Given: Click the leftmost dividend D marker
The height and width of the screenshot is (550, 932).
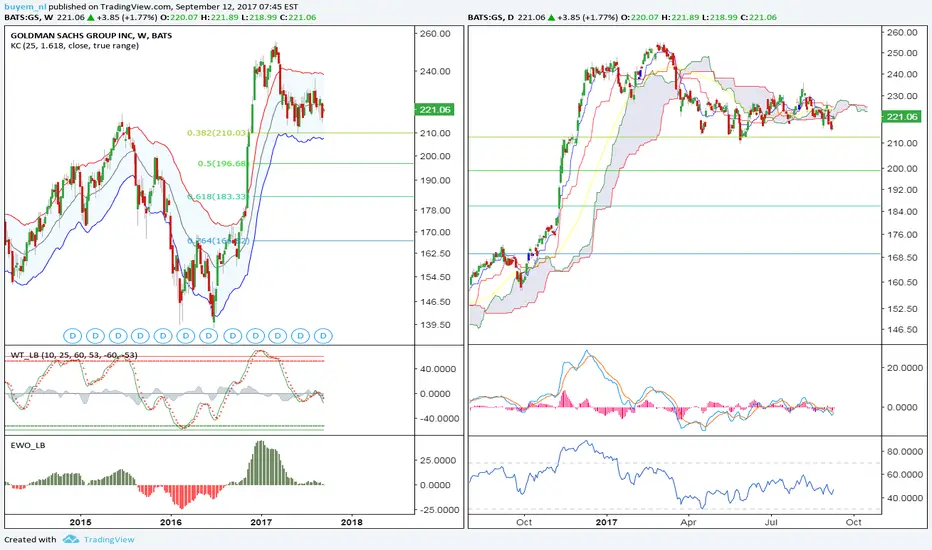Looking at the screenshot, I should [73, 336].
